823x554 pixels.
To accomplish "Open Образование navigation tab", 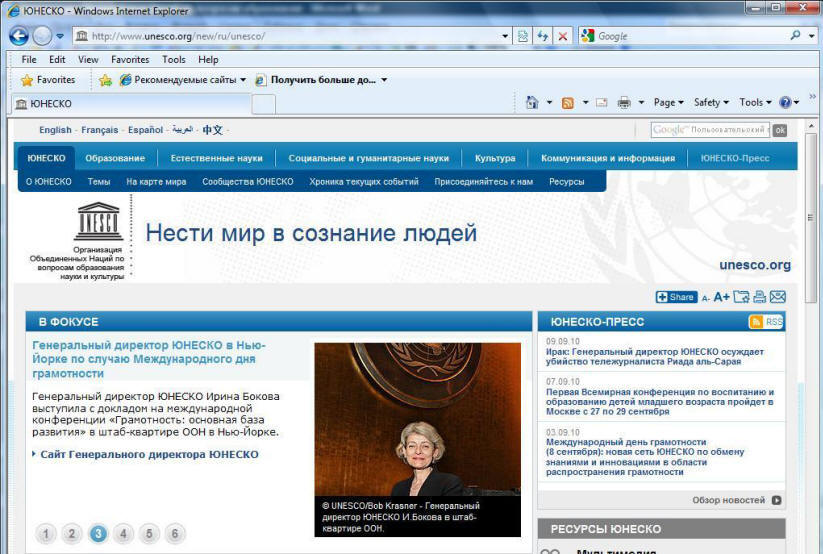I will pyautogui.click(x=115, y=158).
